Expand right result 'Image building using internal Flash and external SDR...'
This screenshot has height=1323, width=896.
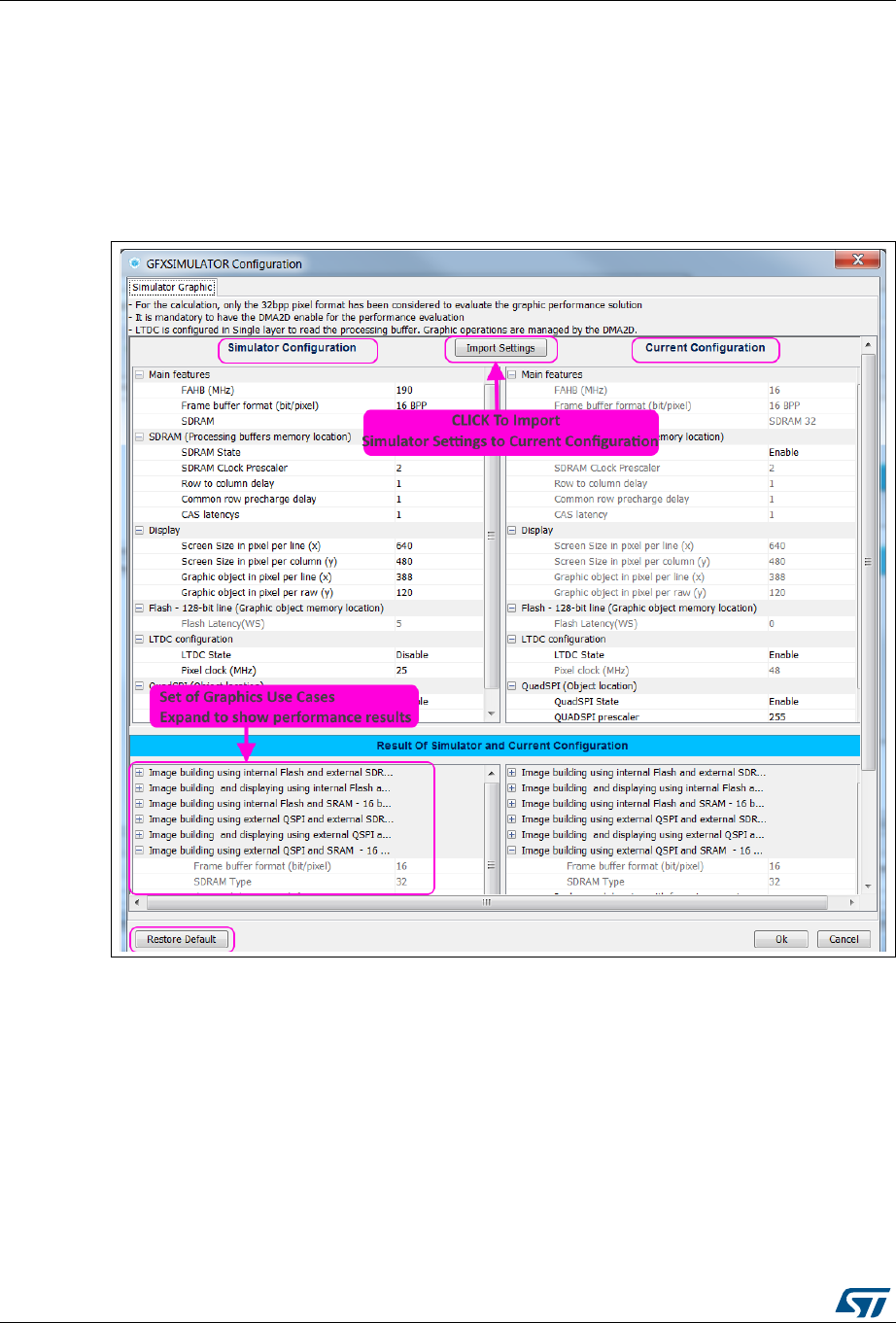coord(512,773)
